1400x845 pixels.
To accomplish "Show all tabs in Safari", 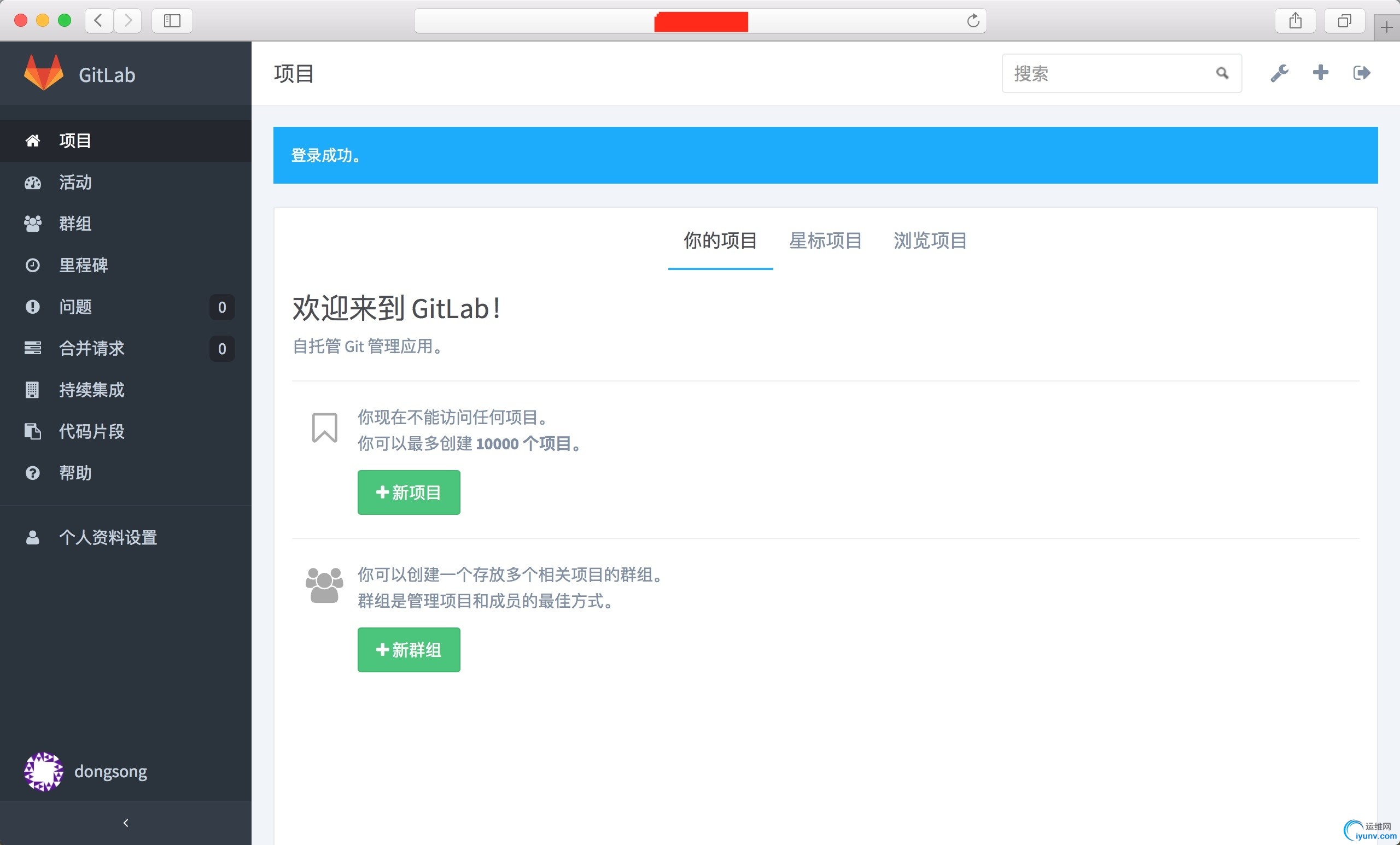I will coord(1344,21).
